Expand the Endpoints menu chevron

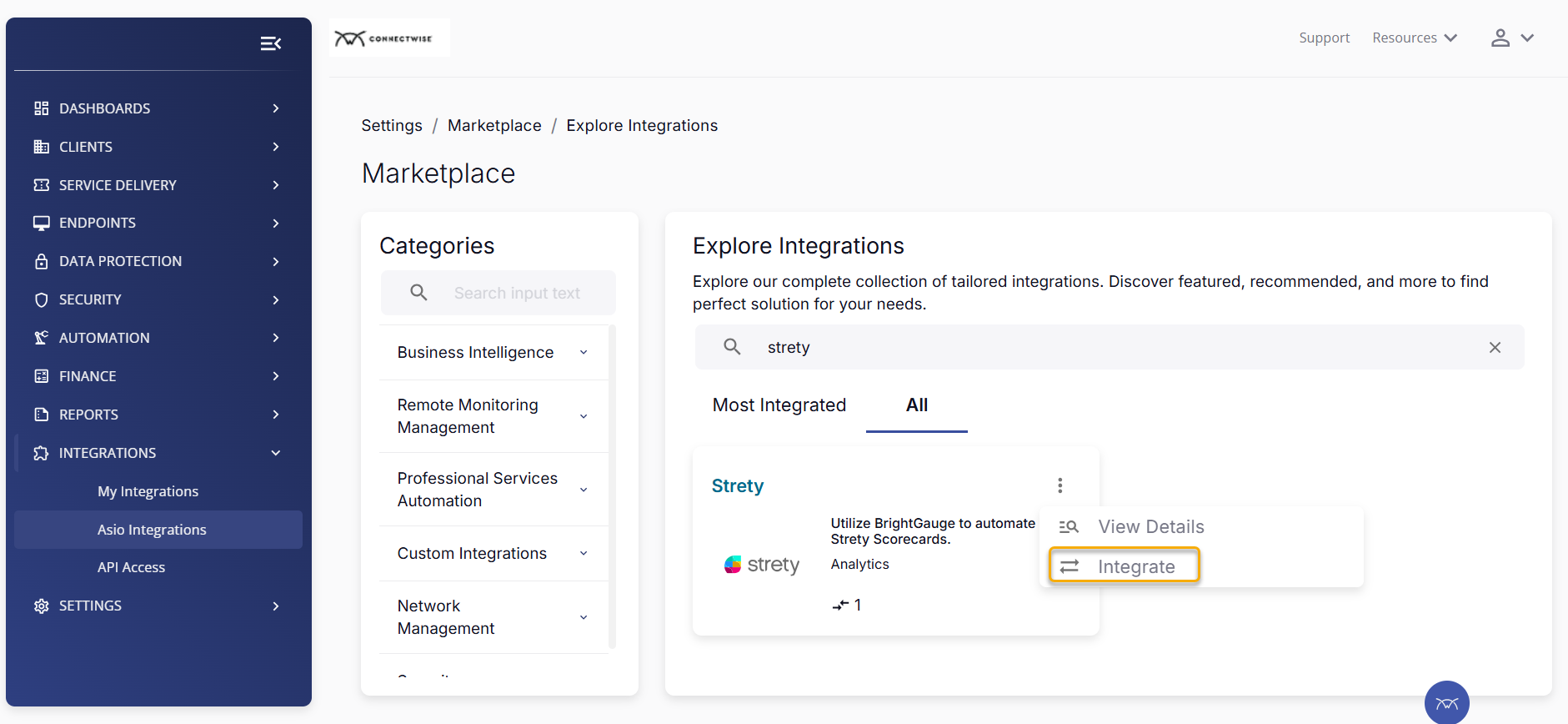pos(276,223)
